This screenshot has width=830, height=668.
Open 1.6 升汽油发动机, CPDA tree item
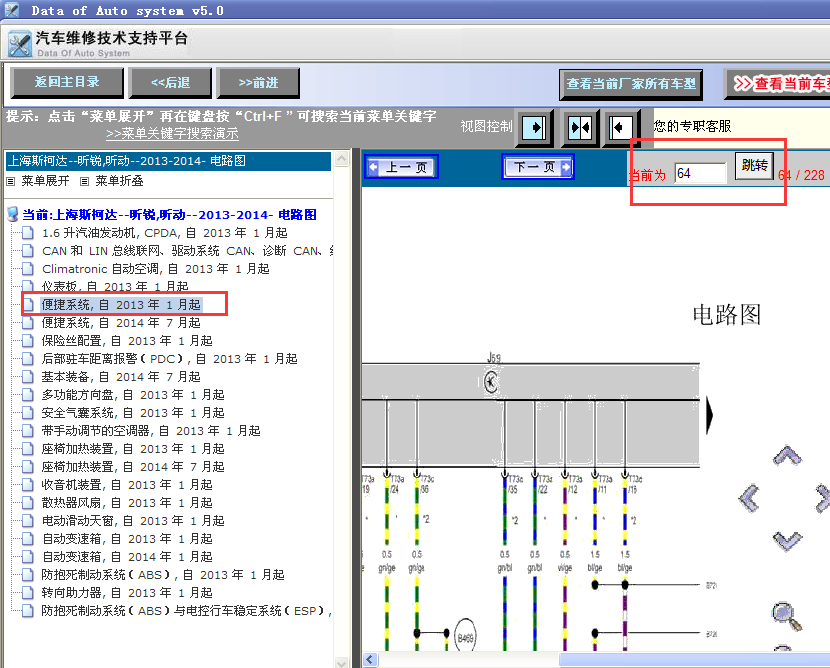(165, 233)
